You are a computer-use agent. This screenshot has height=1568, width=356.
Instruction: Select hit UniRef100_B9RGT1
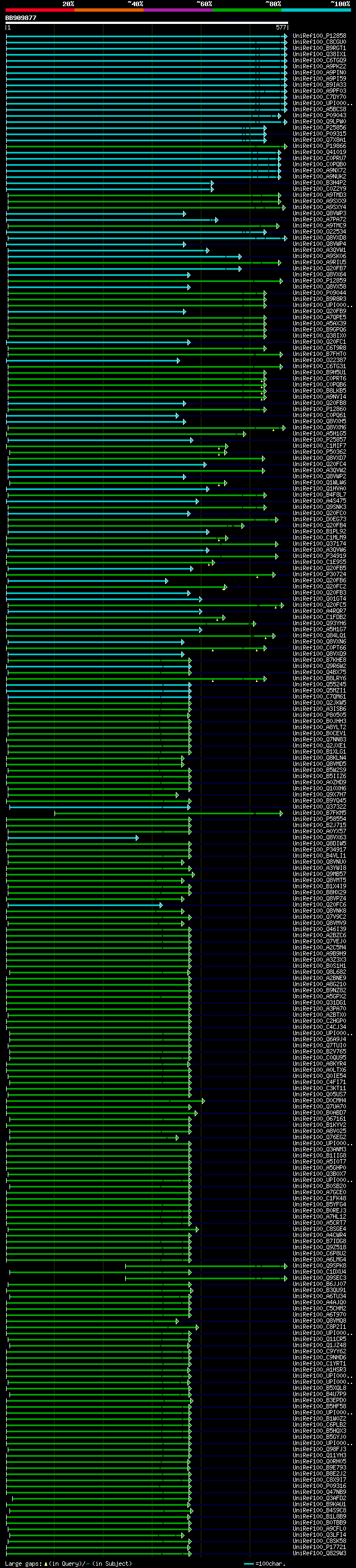point(319,48)
